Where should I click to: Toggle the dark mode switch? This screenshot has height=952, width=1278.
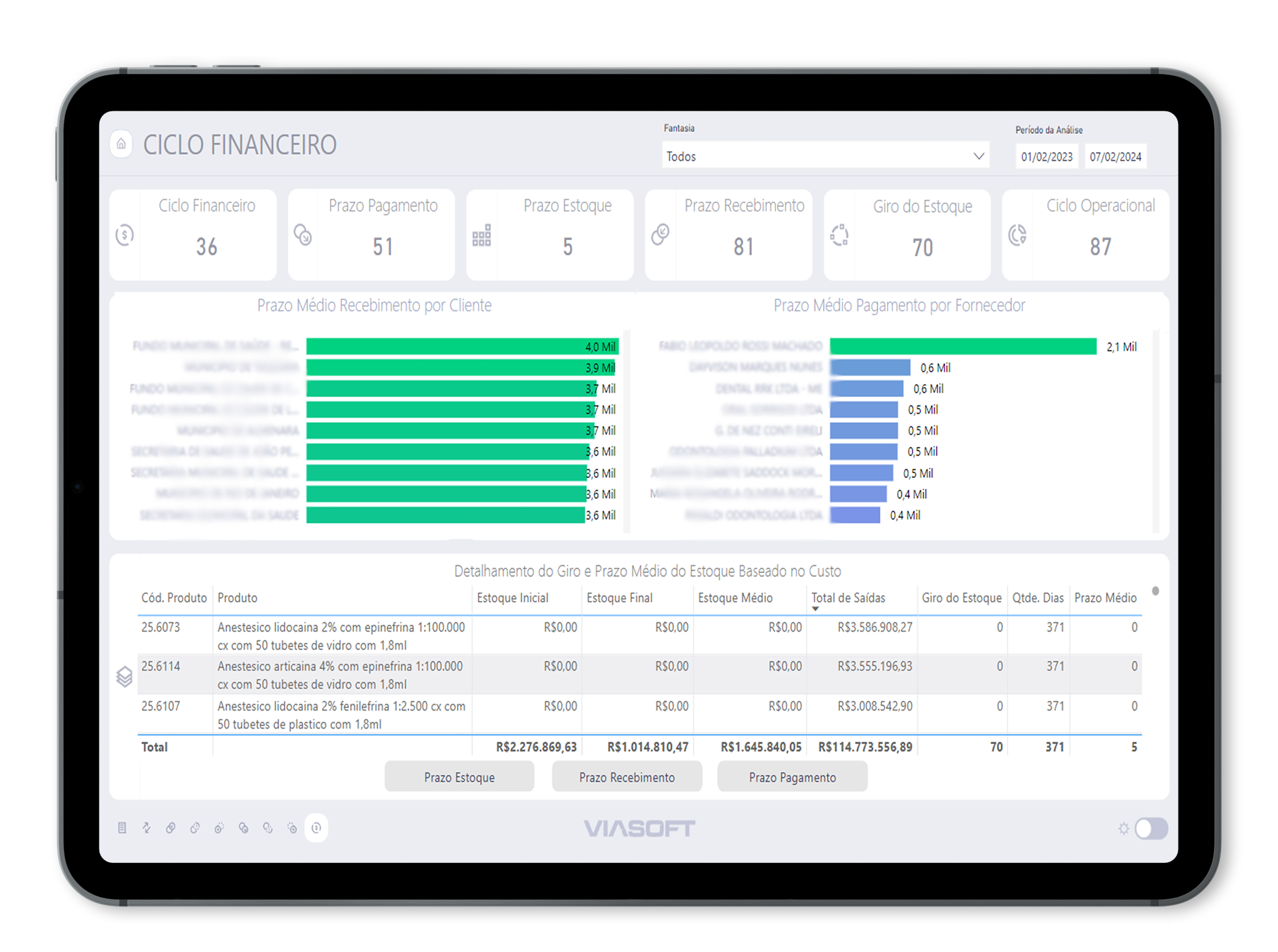[x=1151, y=829]
